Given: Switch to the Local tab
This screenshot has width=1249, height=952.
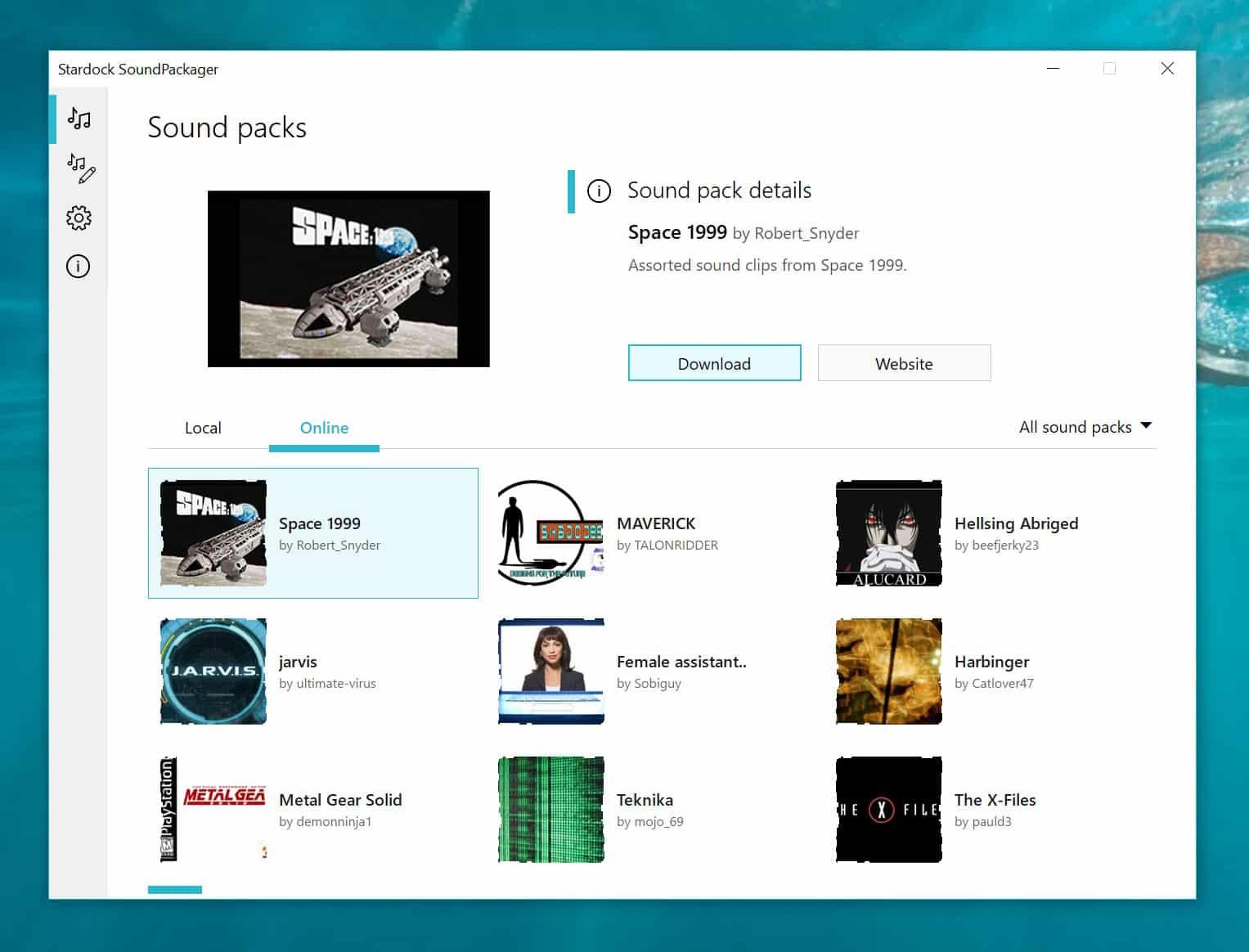Looking at the screenshot, I should click(203, 428).
